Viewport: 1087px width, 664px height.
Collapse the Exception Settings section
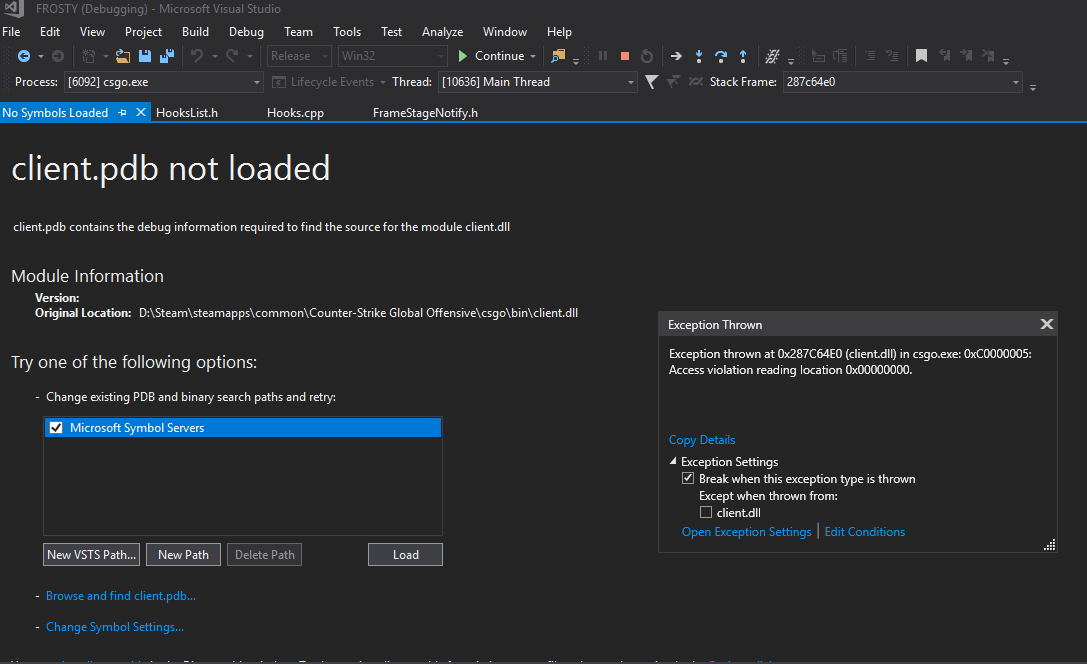[673, 462]
